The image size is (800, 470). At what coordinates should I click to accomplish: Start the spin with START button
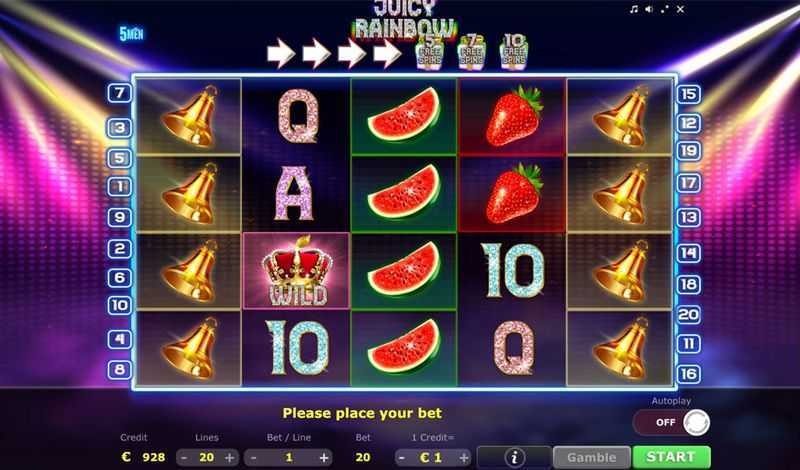pos(671,457)
